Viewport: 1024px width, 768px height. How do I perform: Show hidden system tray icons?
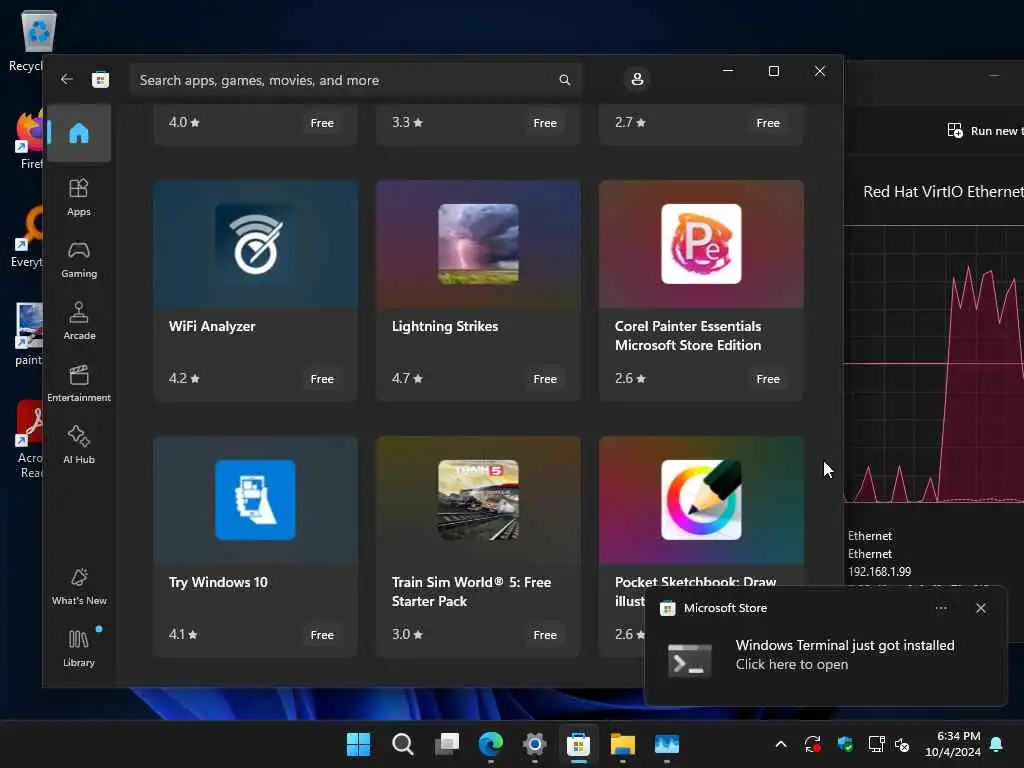(x=780, y=744)
